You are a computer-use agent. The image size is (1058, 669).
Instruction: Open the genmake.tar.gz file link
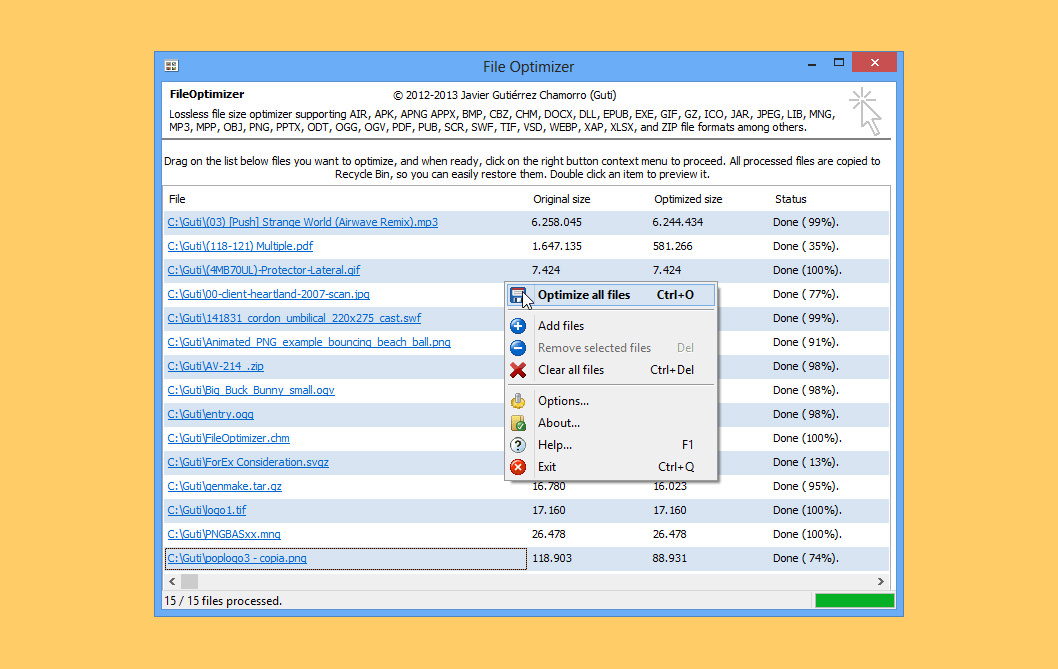225,486
